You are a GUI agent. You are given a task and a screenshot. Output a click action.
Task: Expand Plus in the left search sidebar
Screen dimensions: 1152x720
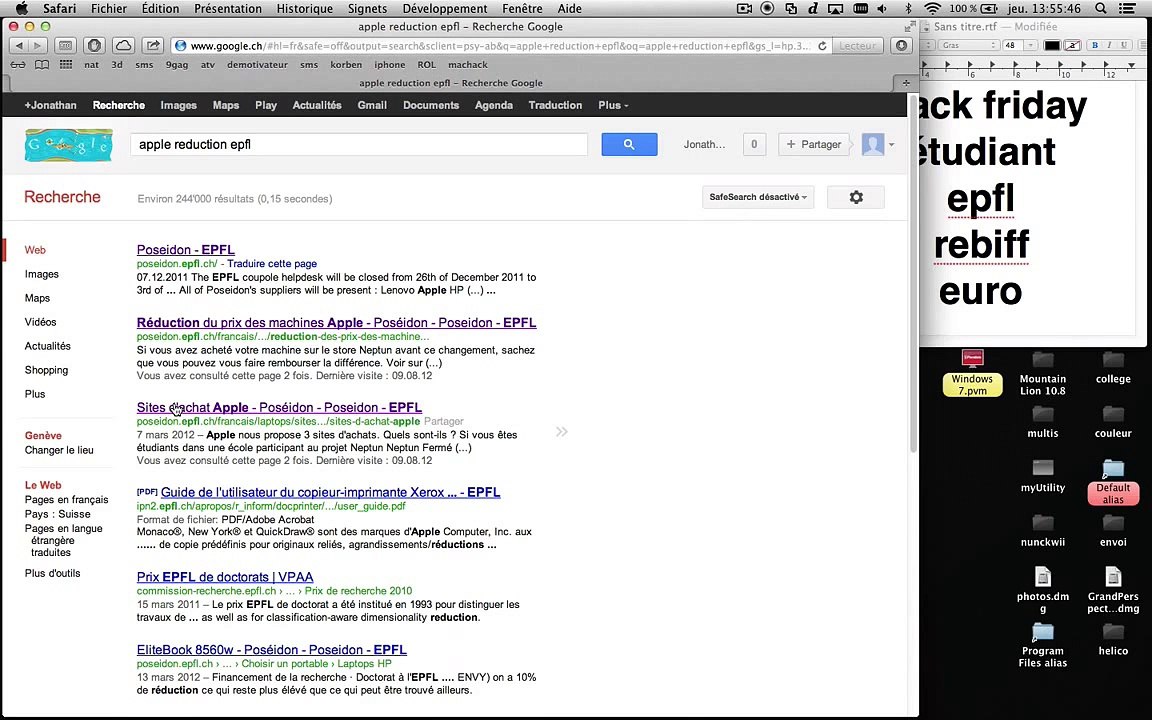tap(35, 394)
